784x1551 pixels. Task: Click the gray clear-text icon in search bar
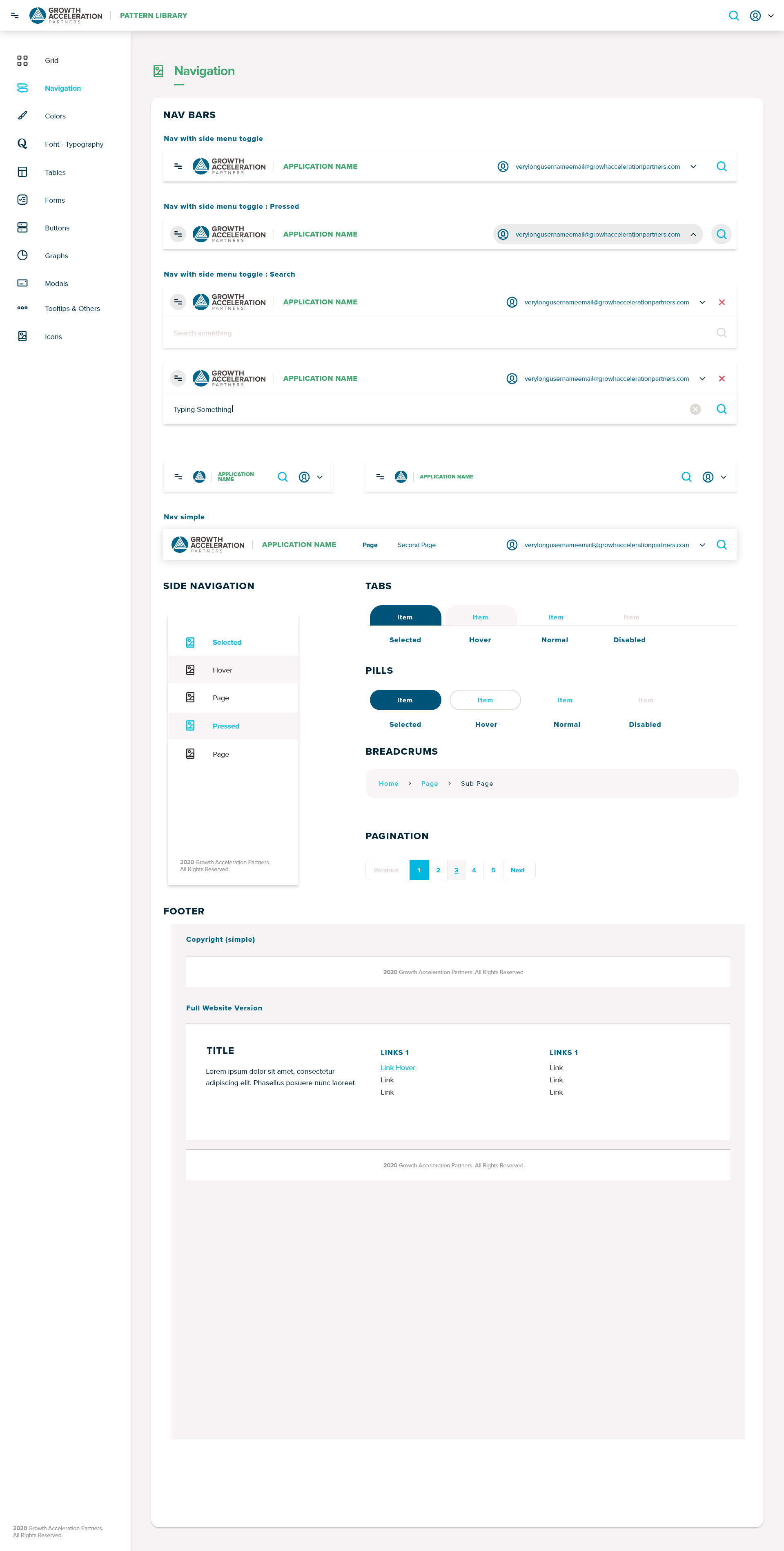(x=695, y=409)
